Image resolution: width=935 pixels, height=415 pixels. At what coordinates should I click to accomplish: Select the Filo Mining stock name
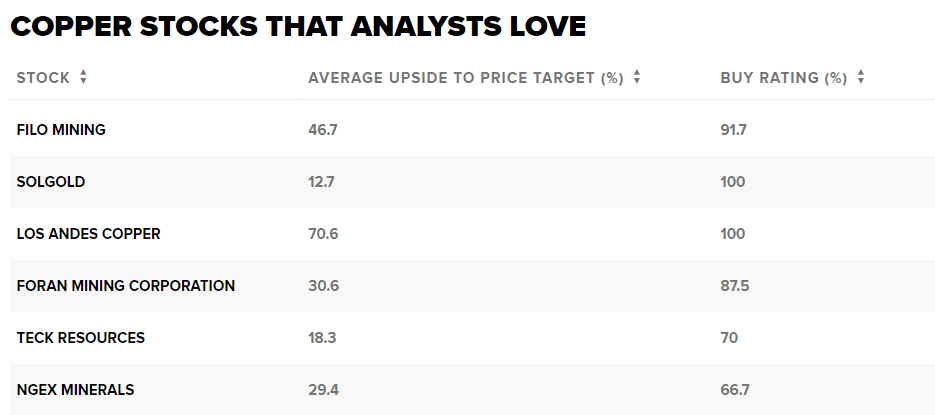(x=61, y=130)
